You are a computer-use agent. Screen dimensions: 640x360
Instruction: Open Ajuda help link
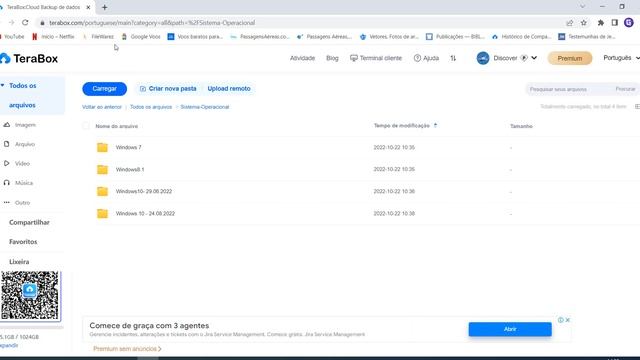pos(427,58)
